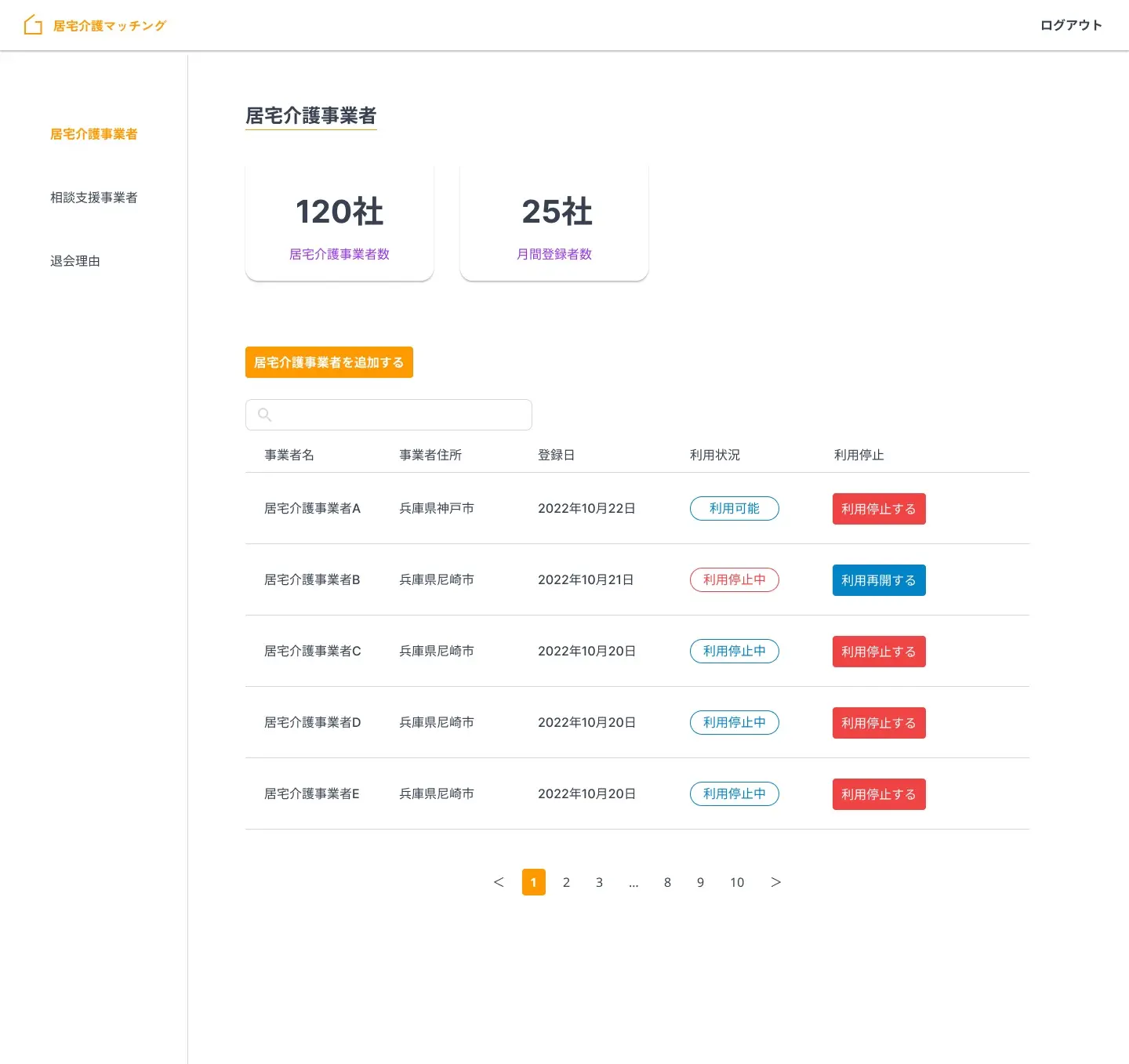Go to page 2 in pagination
The image size is (1129, 1064).
[566, 882]
